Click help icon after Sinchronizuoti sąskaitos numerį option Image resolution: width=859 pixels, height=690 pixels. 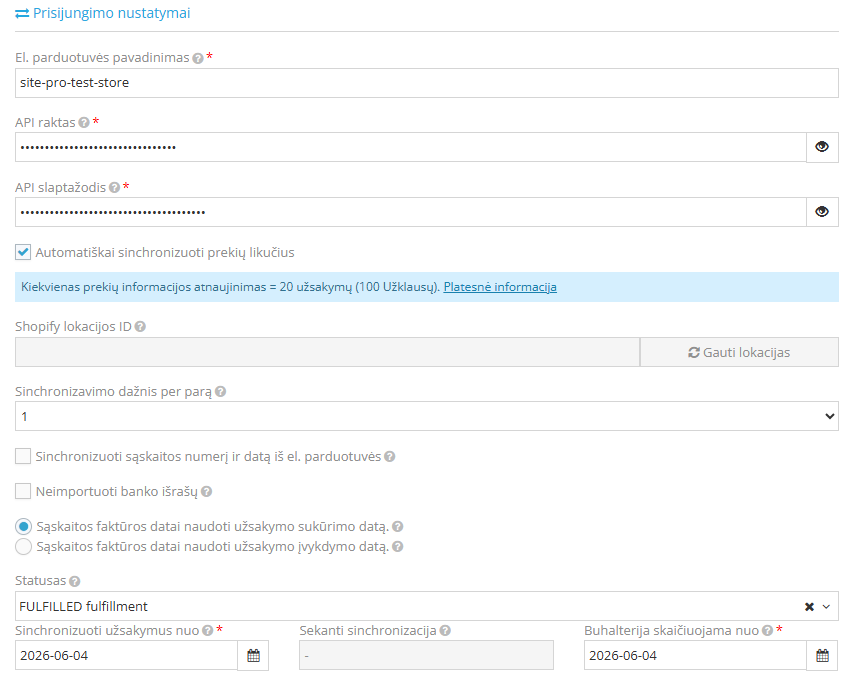[x=390, y=457]
